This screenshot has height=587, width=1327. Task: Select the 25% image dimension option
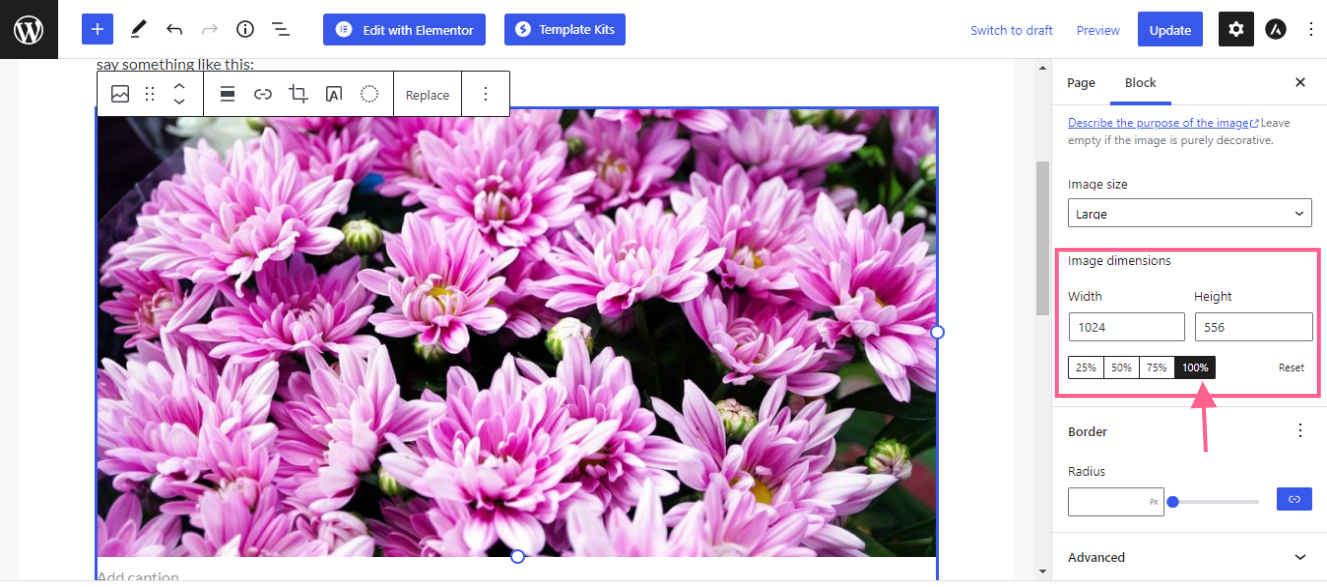pos(1085,367)
